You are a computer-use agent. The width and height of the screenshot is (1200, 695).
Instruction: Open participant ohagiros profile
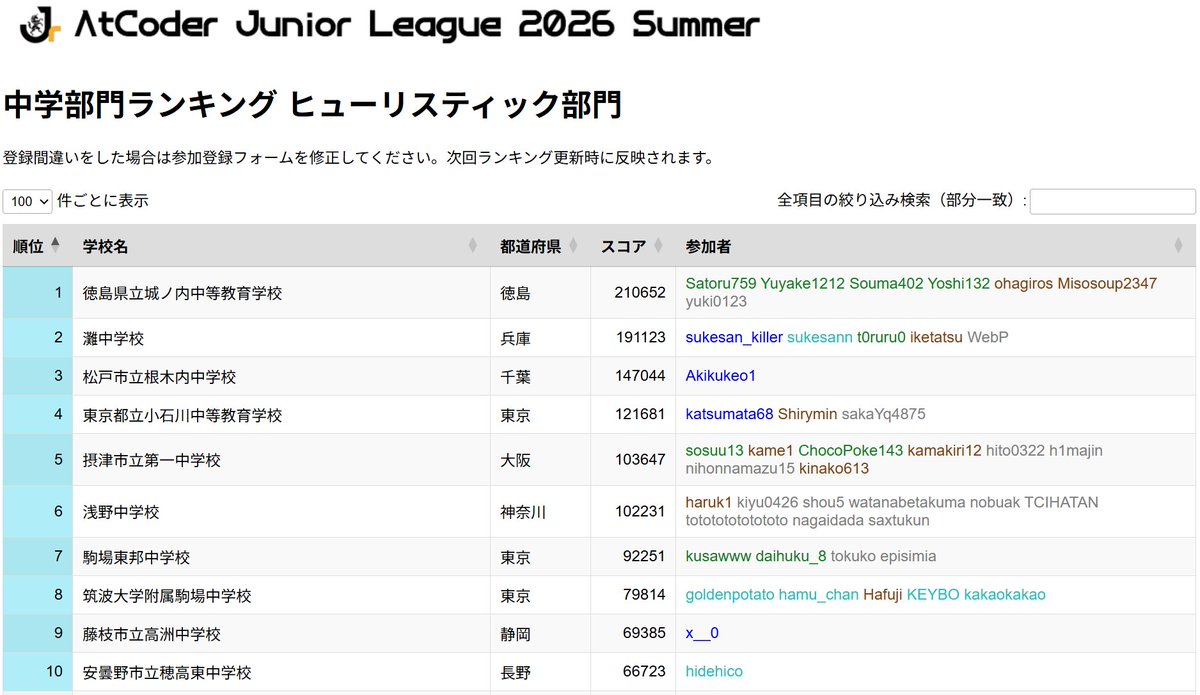(1024, 283)
